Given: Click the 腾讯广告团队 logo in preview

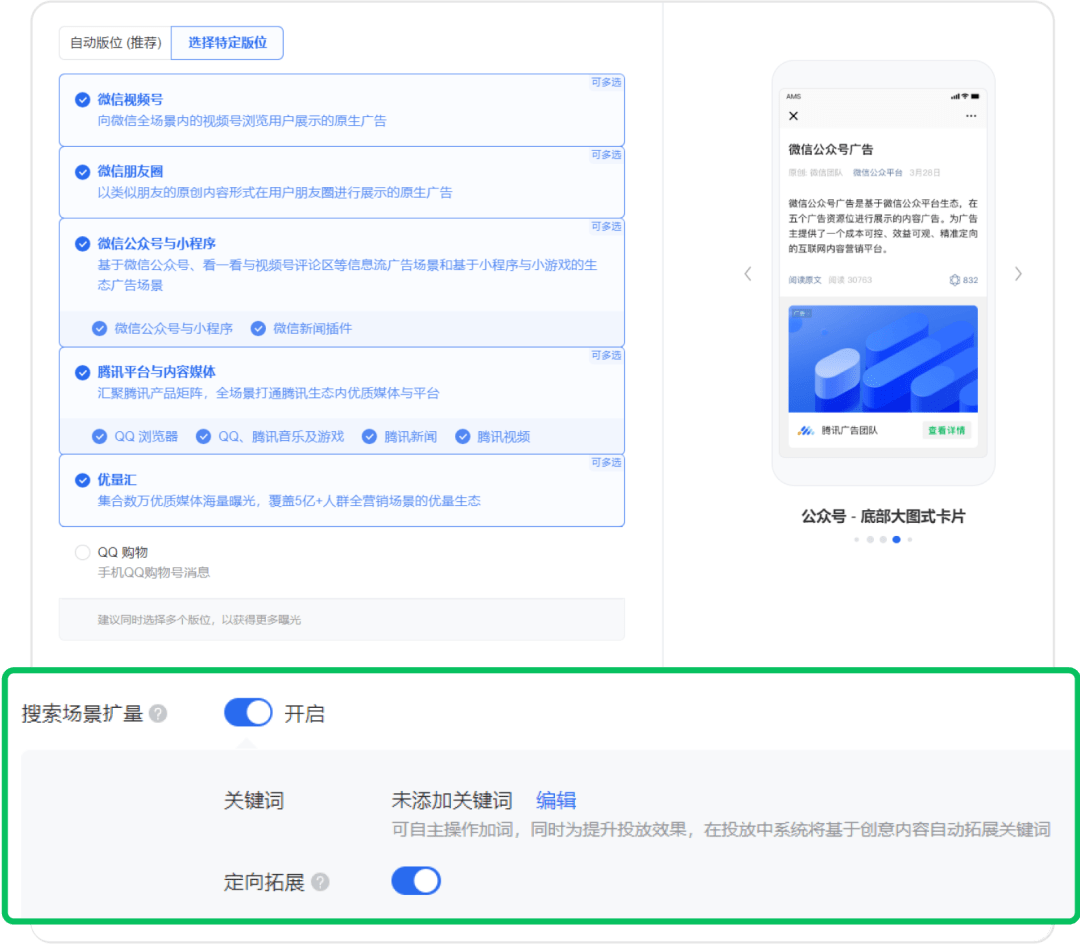Looking at the screenshot, I should [x=806, y=431].
